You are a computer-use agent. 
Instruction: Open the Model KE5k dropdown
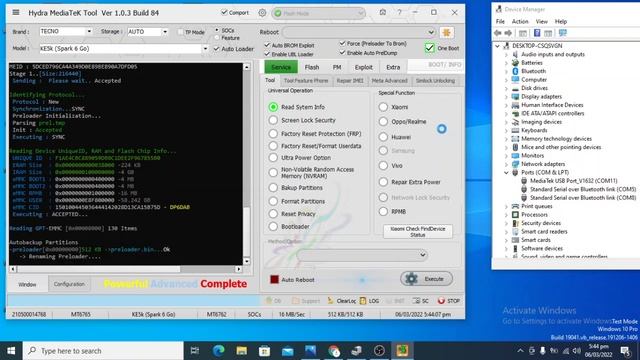tap(205, 49)
